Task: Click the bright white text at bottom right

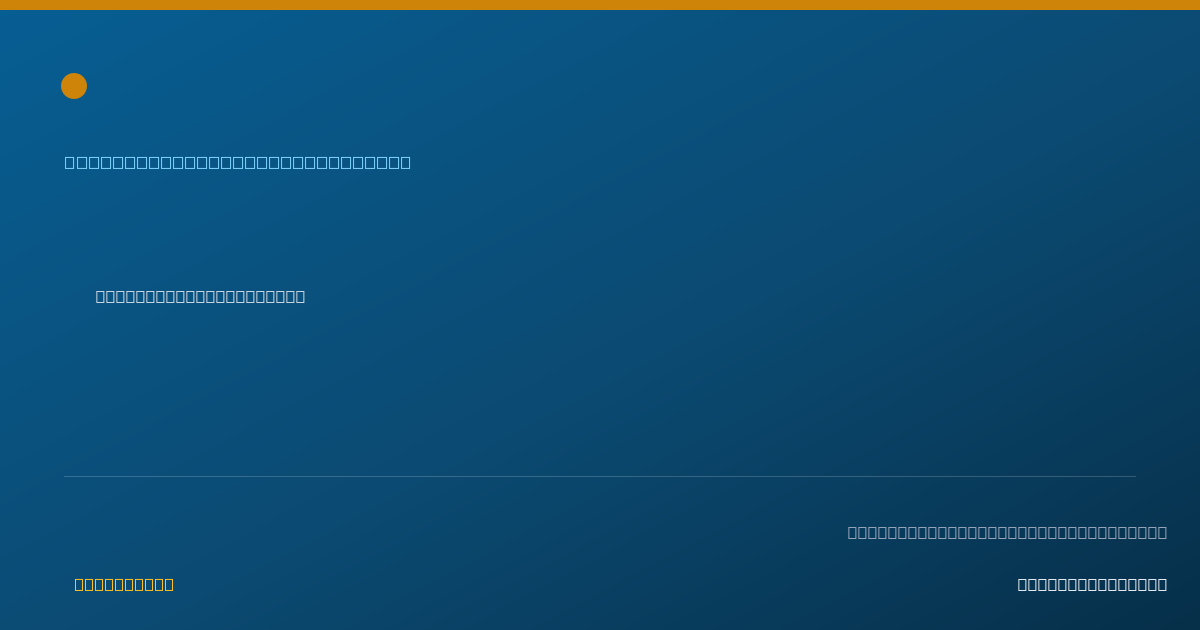Action: [1092, 584]
